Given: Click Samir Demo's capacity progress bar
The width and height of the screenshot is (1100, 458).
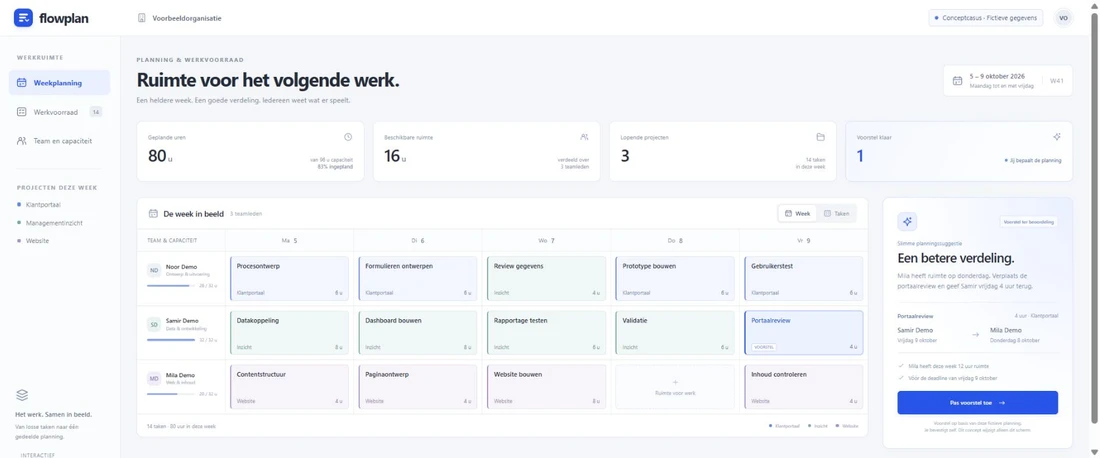Looking at the screenshot, I should [x=171, y=340].
